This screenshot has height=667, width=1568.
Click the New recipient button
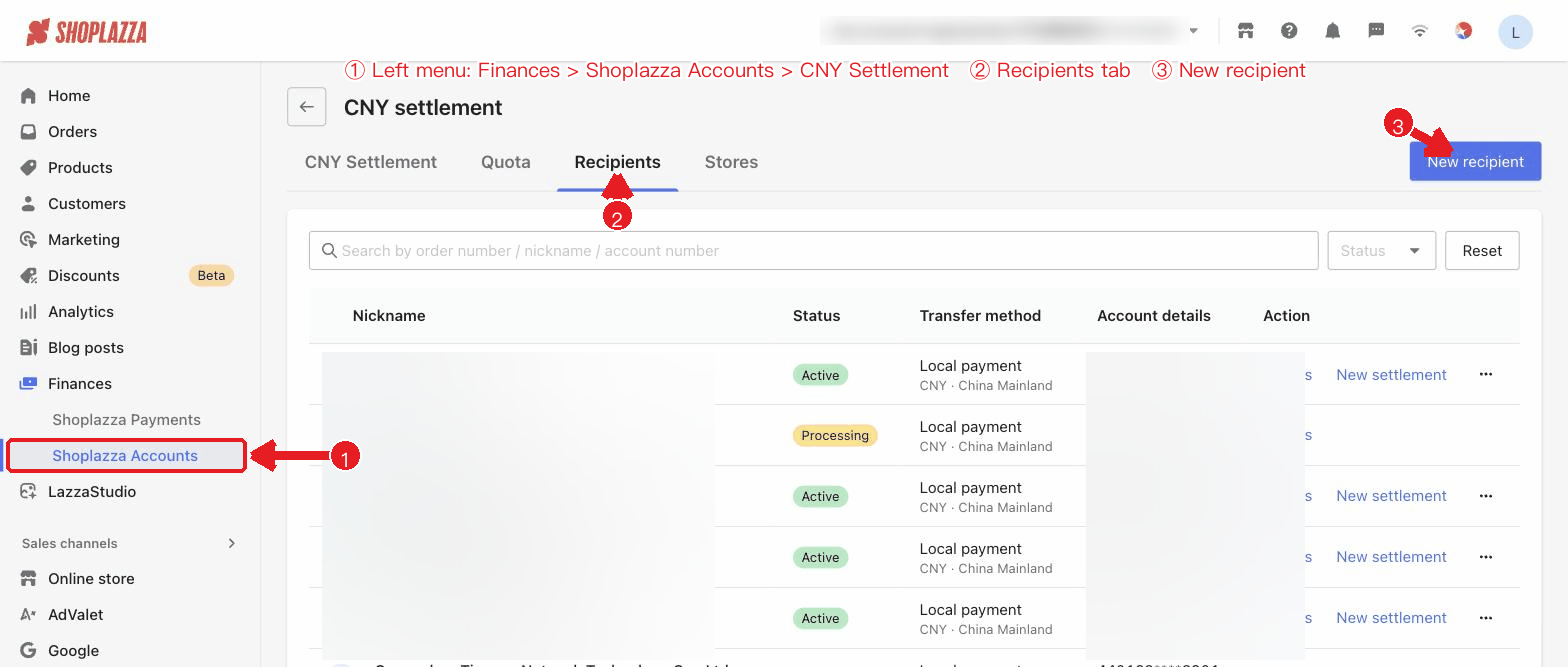point(1475,161)
